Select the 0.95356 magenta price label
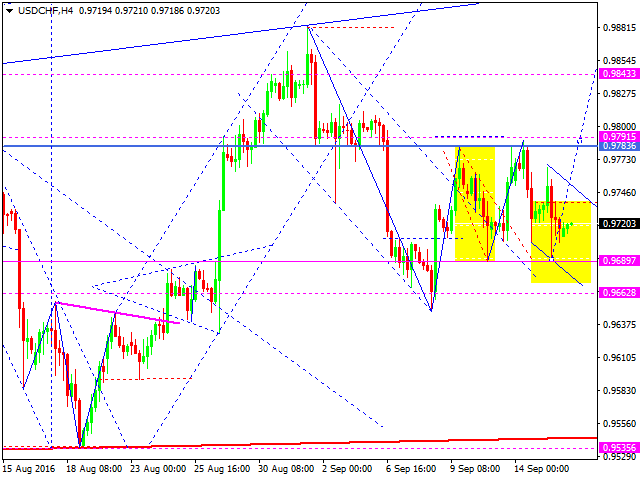Image resolution: width=640 pixels, height=480 pixels. click(619, 447)
